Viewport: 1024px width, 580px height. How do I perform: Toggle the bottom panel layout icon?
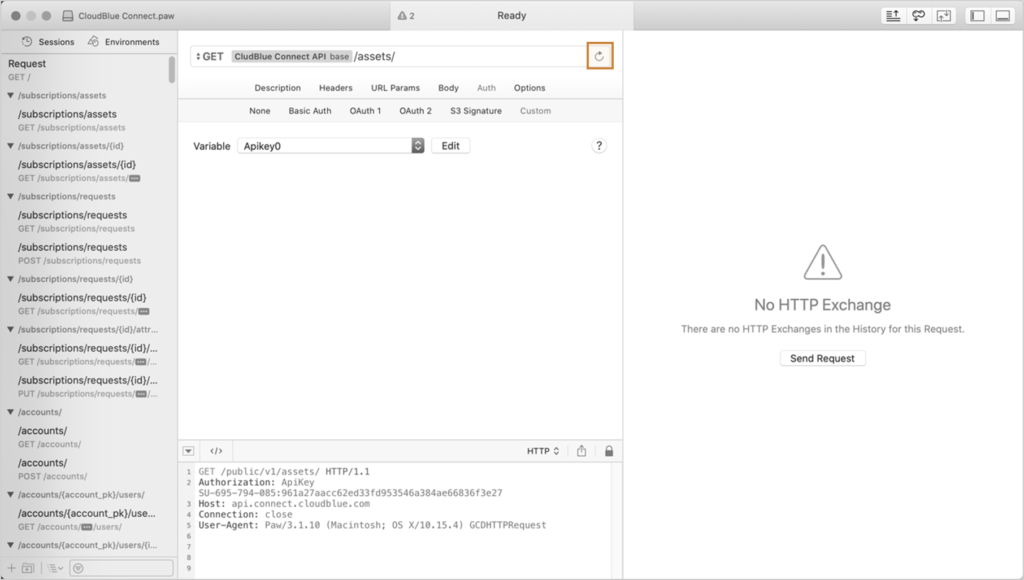[1003, 16]
